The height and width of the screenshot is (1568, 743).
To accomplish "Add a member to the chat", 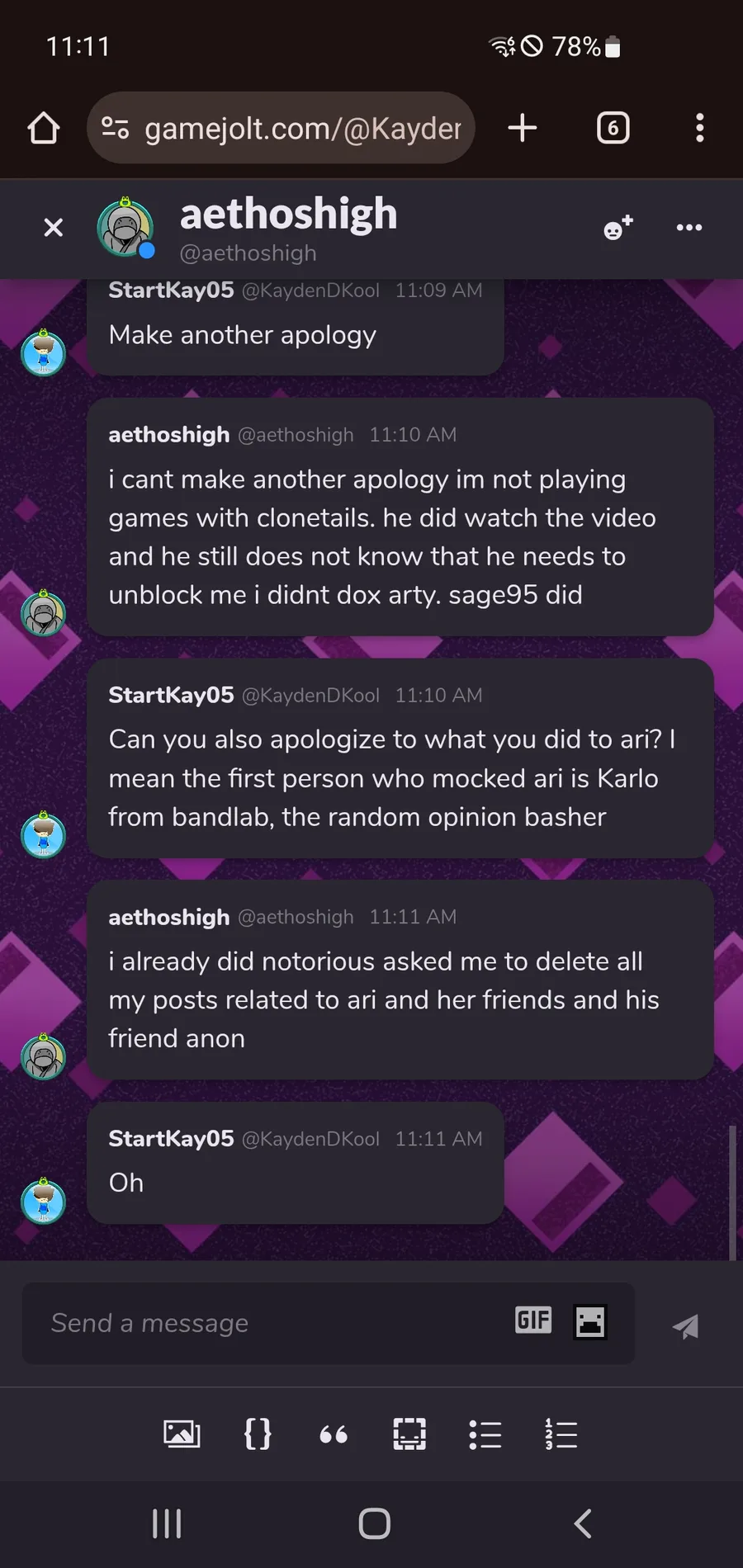I will pos(618,228).
